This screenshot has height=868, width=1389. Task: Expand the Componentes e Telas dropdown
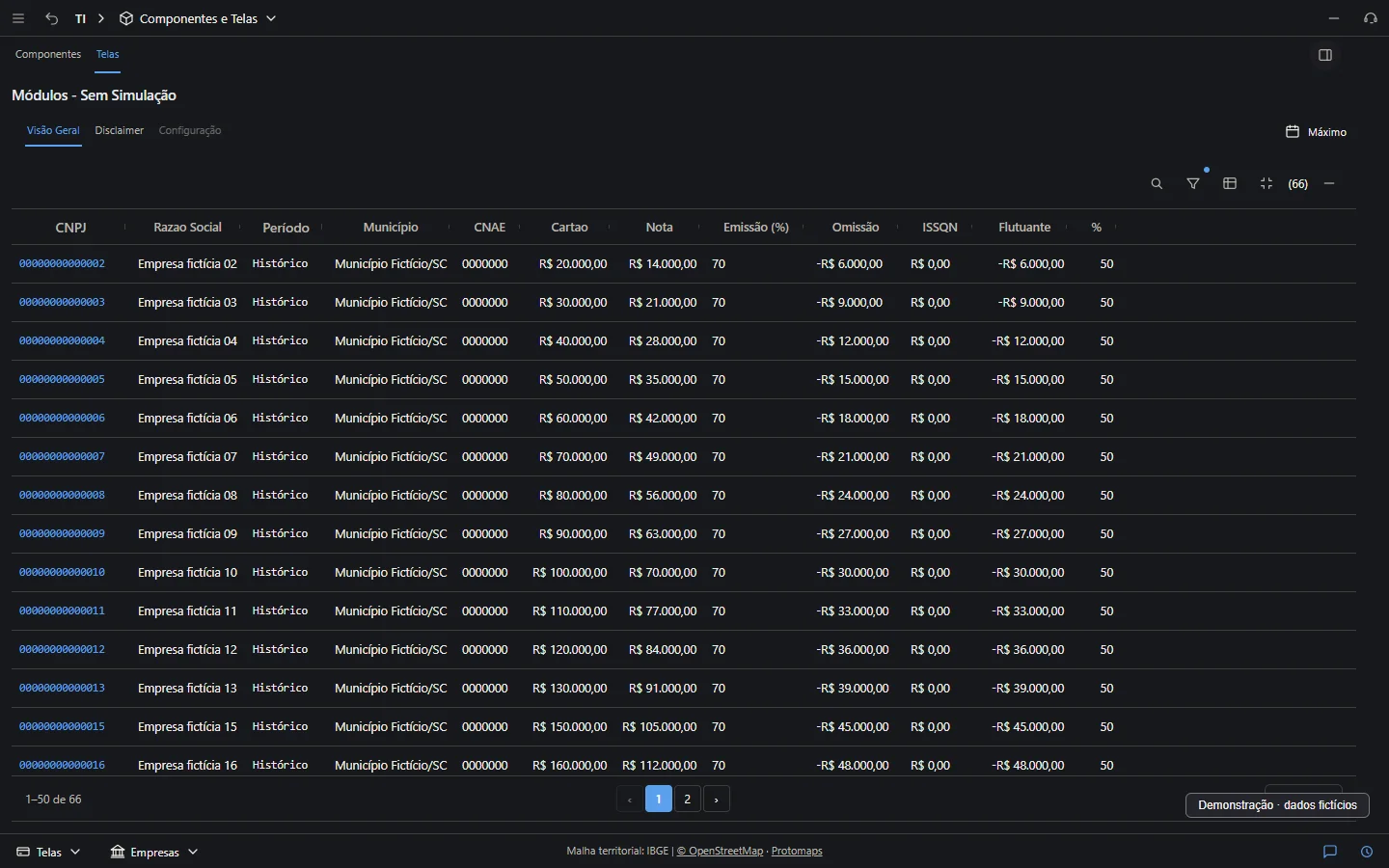272,18
